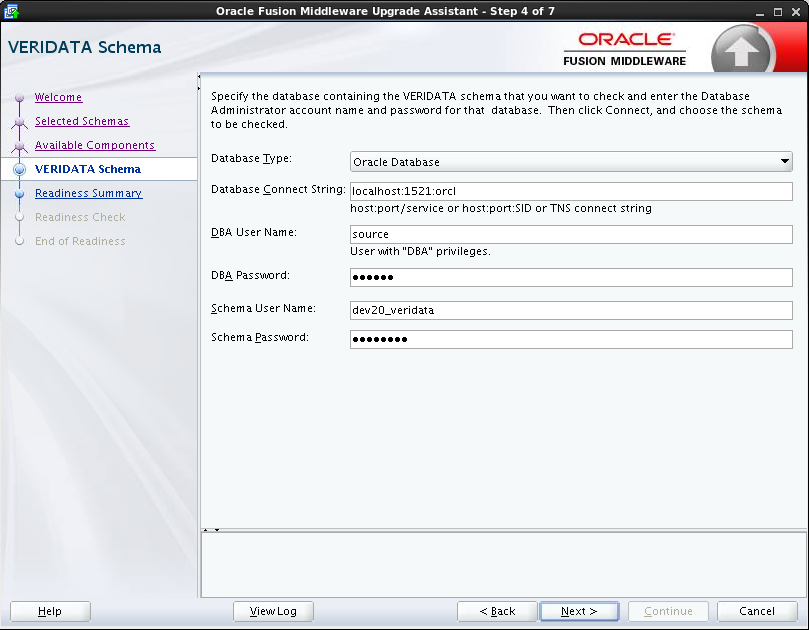The image size is (809, 630).
Task: Click the 'host:port/service or host:port:SID' hint text
Action: tap(500, 208)
